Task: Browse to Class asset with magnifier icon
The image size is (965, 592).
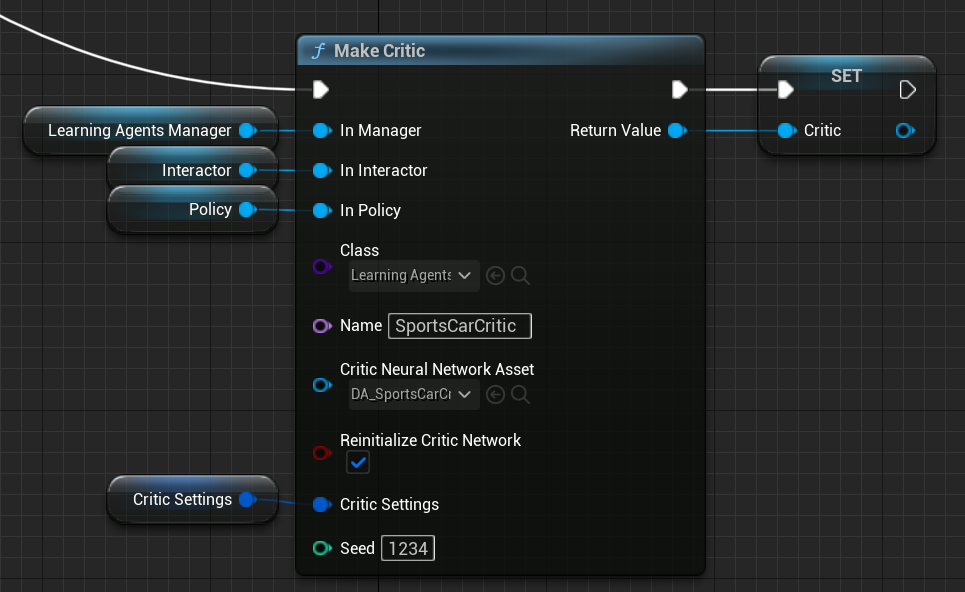Action: tap(520, 275)
